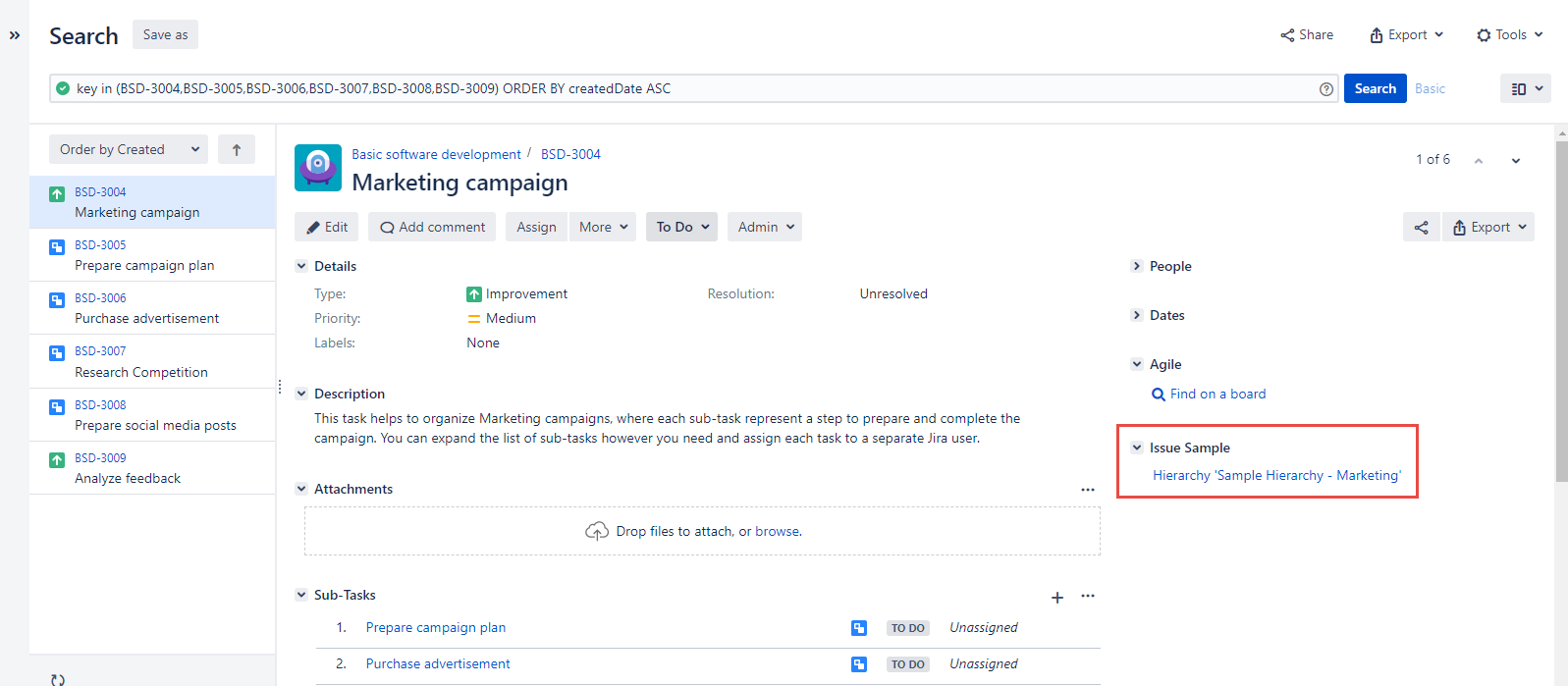Image resolution: width=1568 pixels, height=686 pixels.
Task: Open the Order by Created dropdown
Action: click(129, 150)
